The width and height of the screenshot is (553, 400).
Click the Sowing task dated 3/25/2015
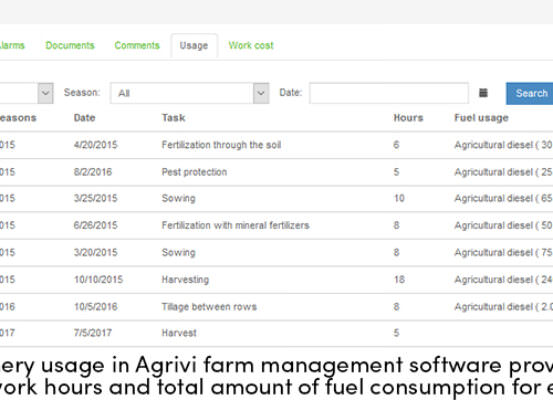(178, 198)
